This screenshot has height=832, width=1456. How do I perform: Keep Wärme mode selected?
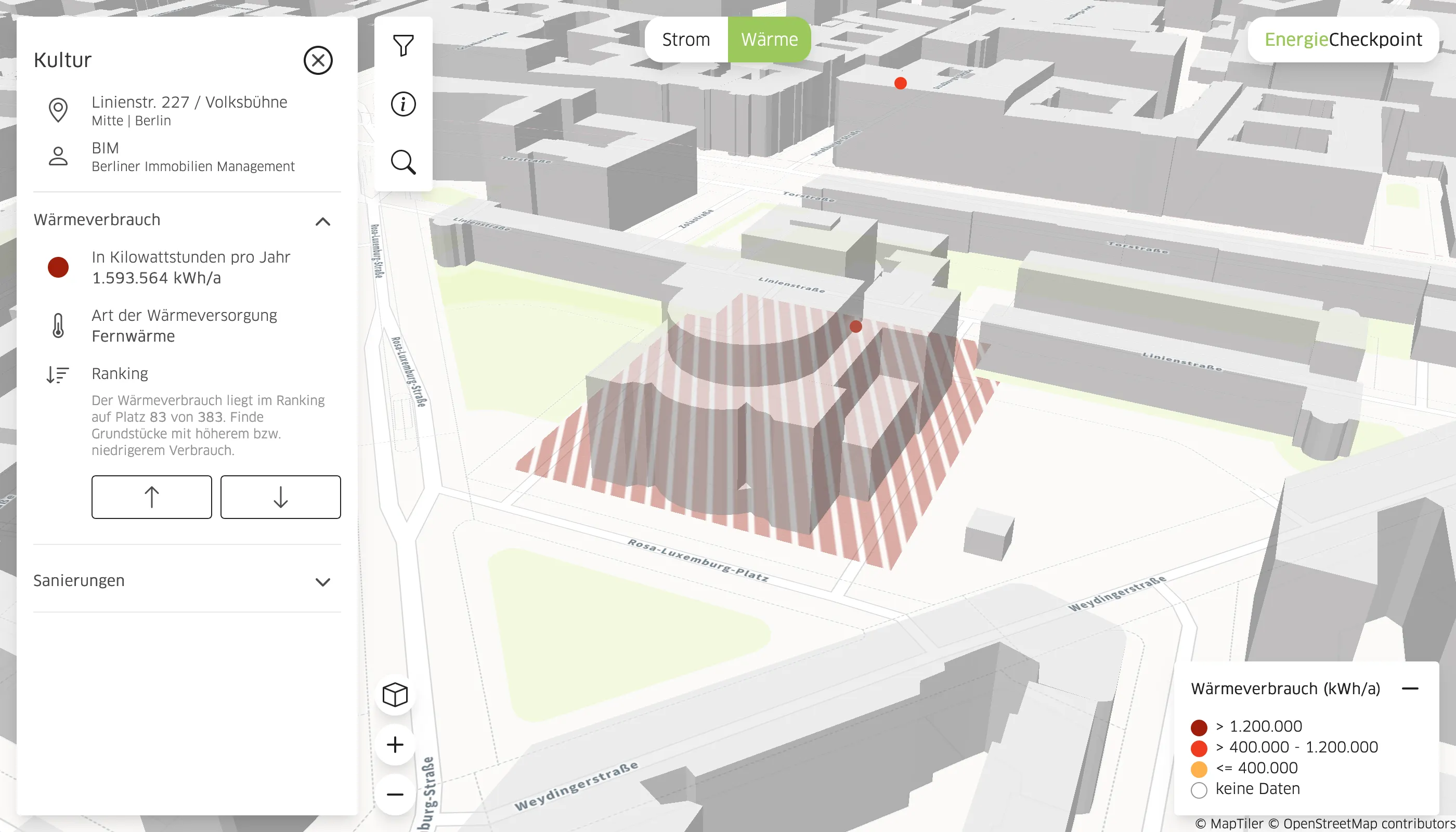[769, 39]
